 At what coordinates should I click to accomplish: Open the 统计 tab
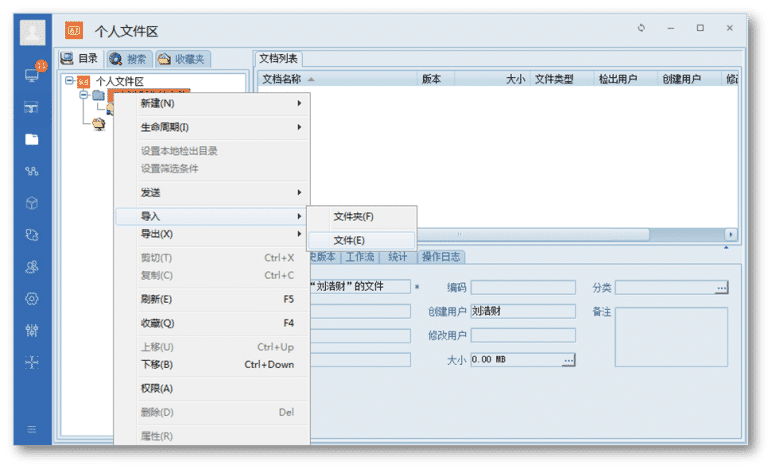(x=398, y=257)
